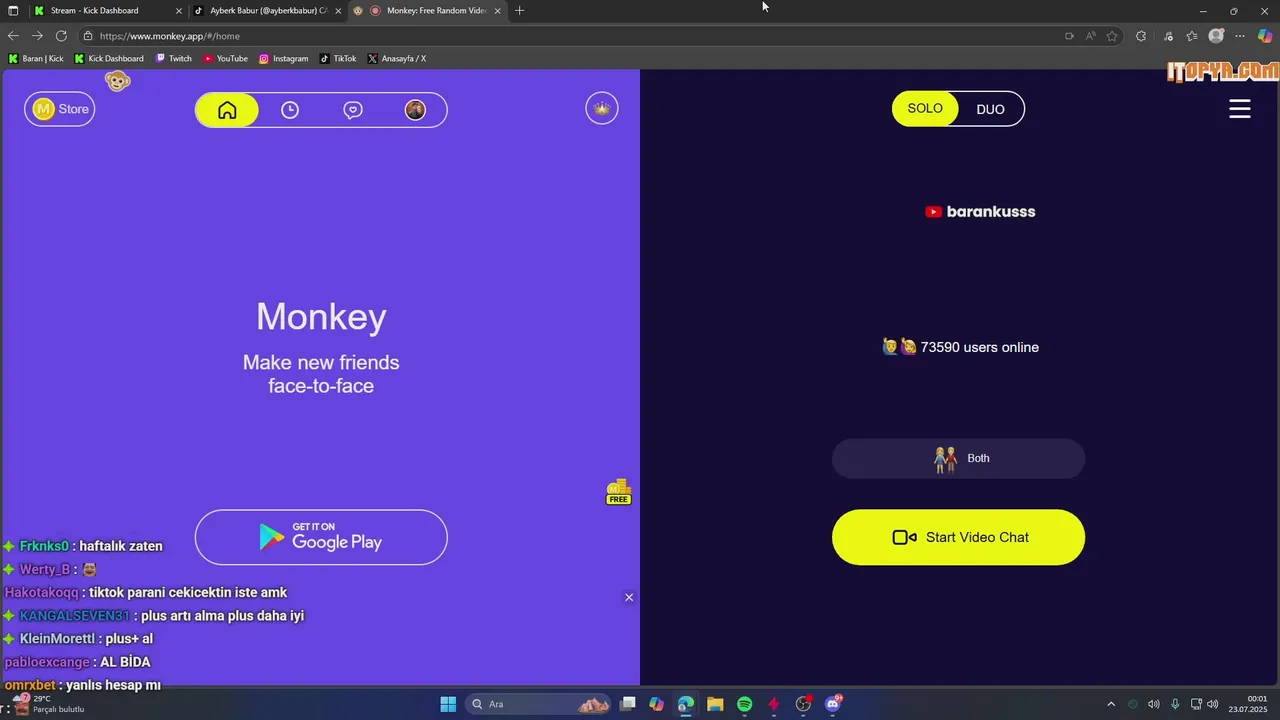Image resolution: width=1280 pixels, height=720 pixels.
Task: Open Copilot in the Edge toolbar
Action: [1265, 36]
